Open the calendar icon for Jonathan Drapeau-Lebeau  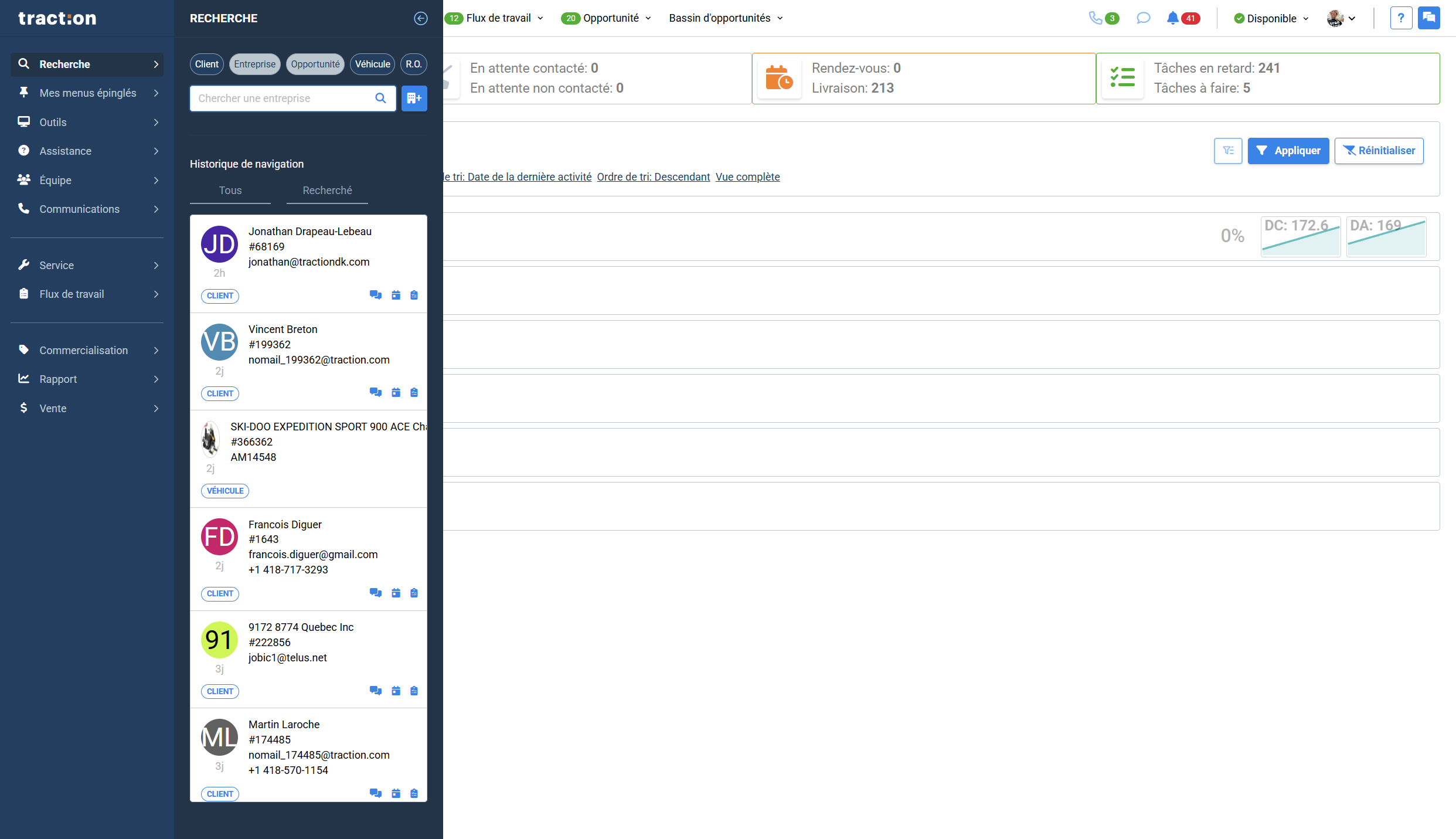pyautogui.click(x=396, y=295)
